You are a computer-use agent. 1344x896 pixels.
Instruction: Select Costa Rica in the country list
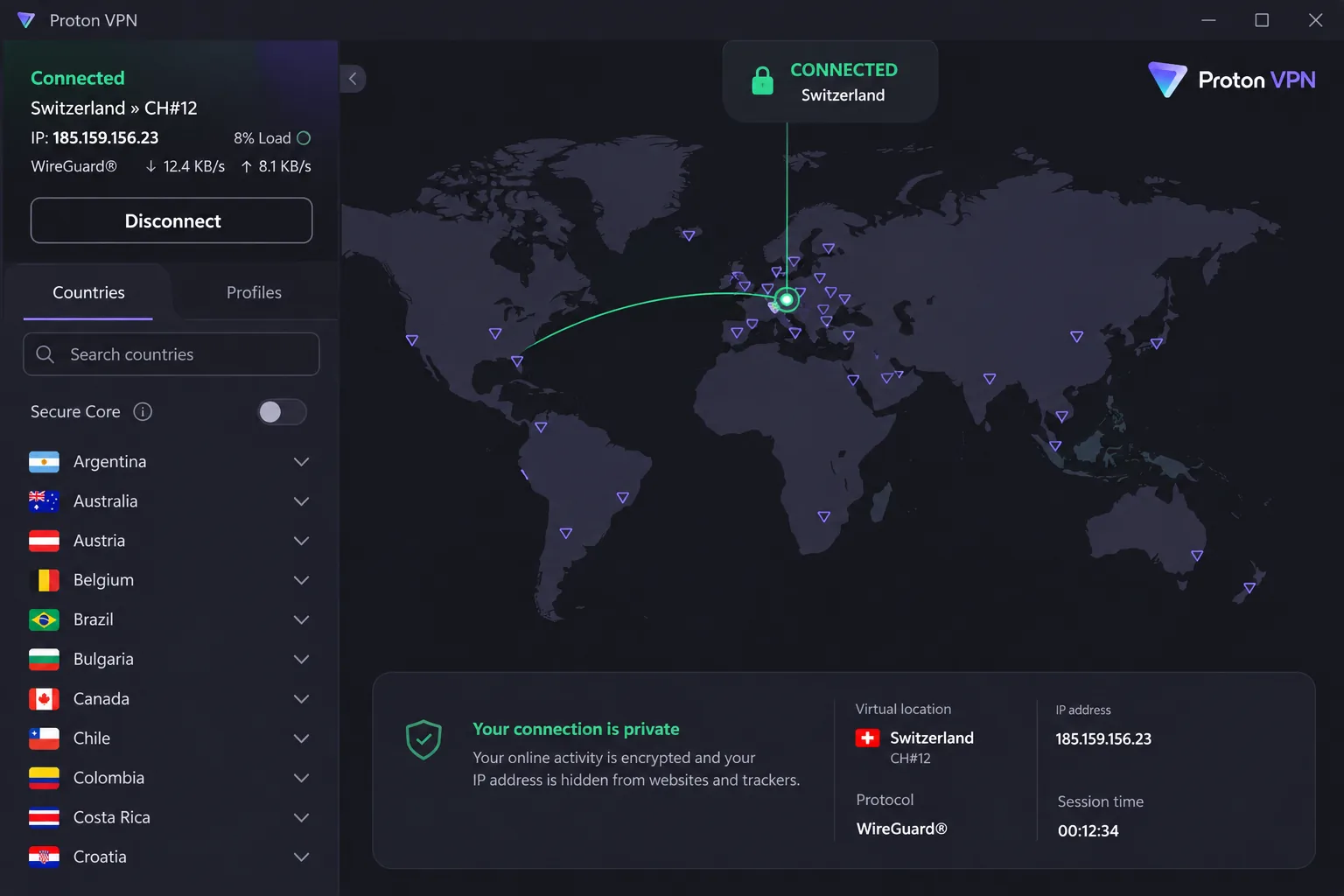pos(169,817)
